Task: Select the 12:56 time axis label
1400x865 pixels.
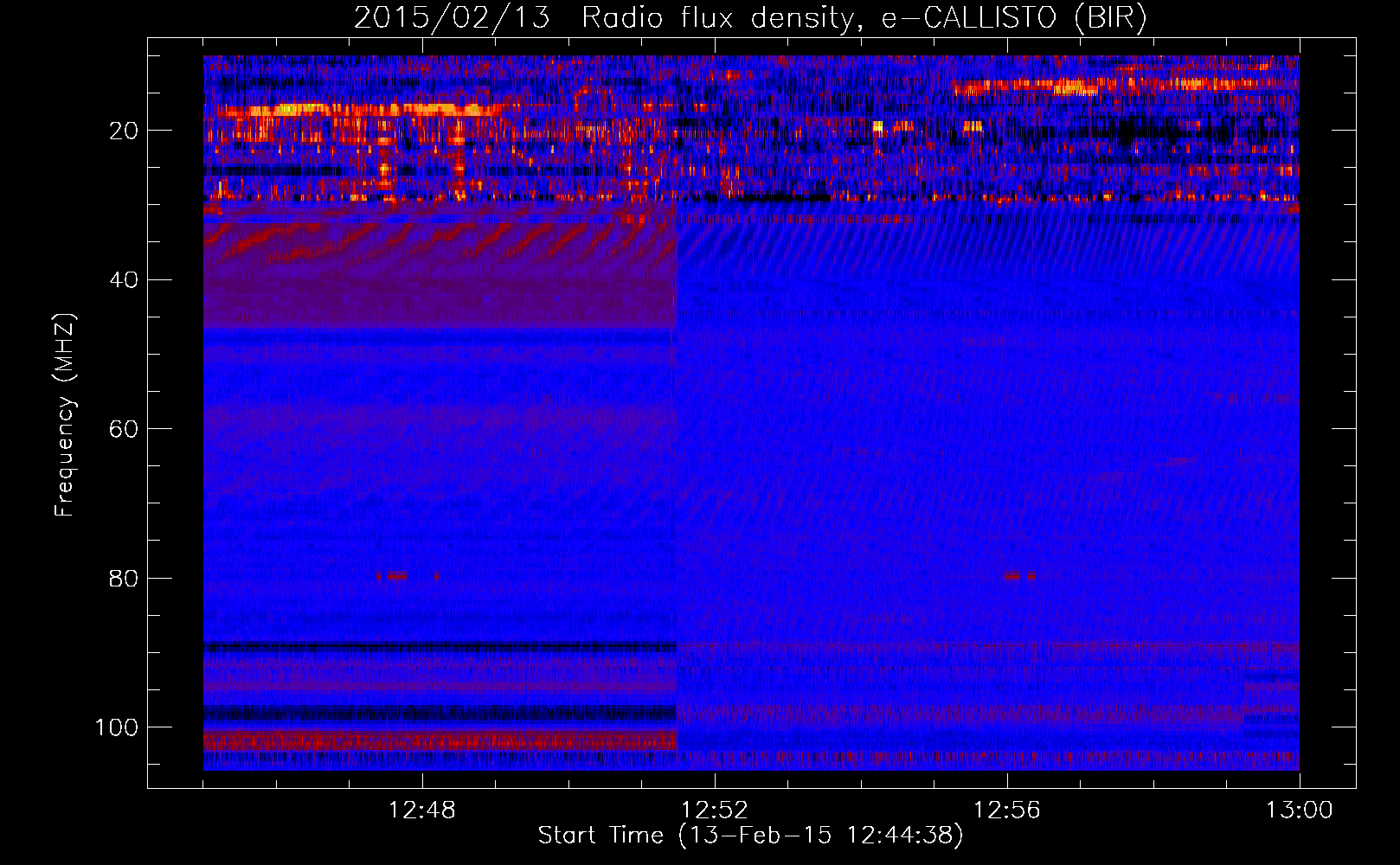Action: (x=1006, y=811)
